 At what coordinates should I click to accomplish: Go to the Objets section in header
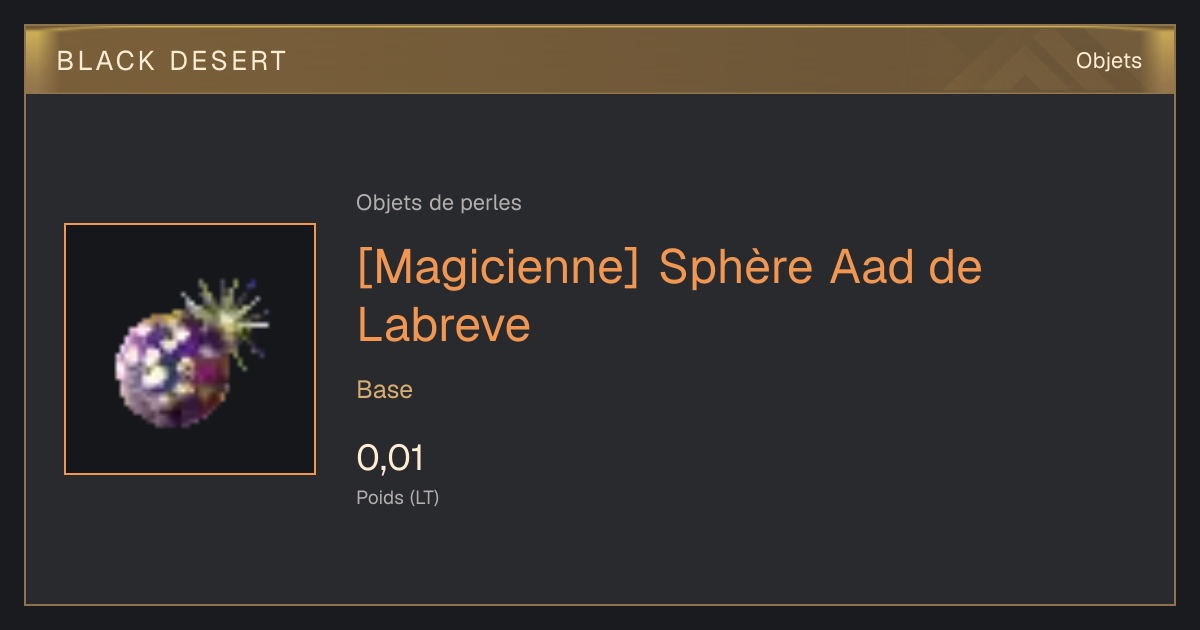pyautogui.click(x=1108, y=61)
